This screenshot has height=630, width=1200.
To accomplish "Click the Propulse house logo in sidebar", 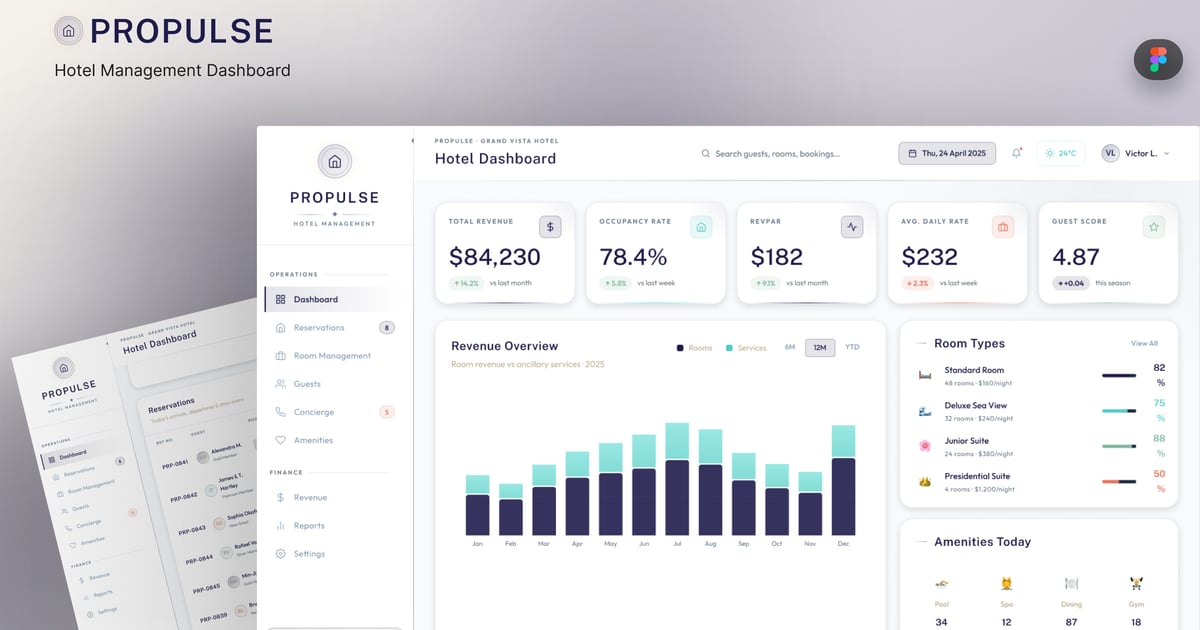I will pos(335,161).
